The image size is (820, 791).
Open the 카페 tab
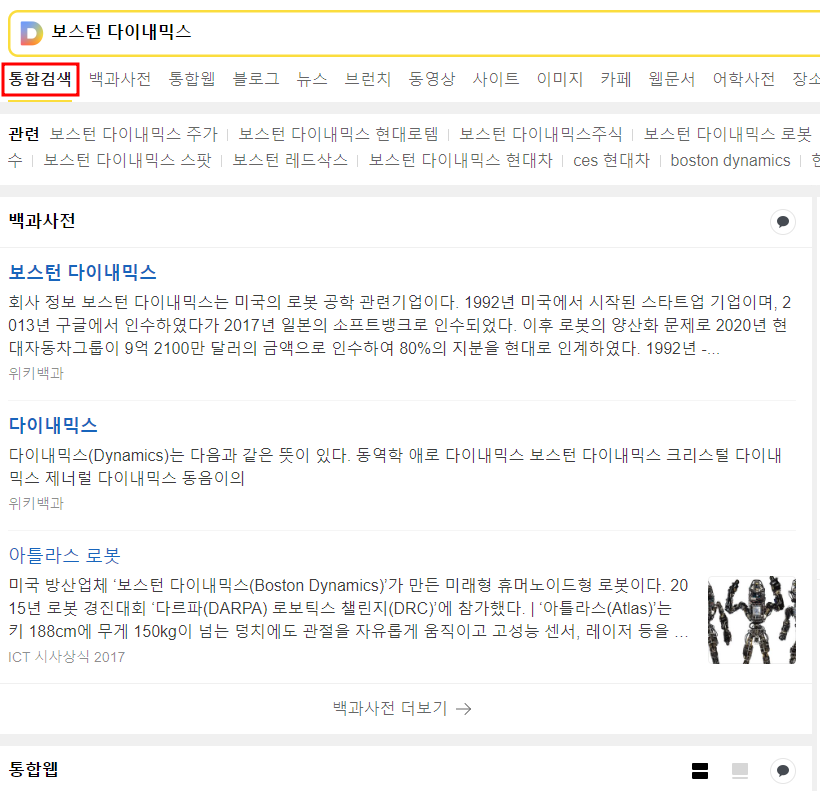[x=616, y=79]
